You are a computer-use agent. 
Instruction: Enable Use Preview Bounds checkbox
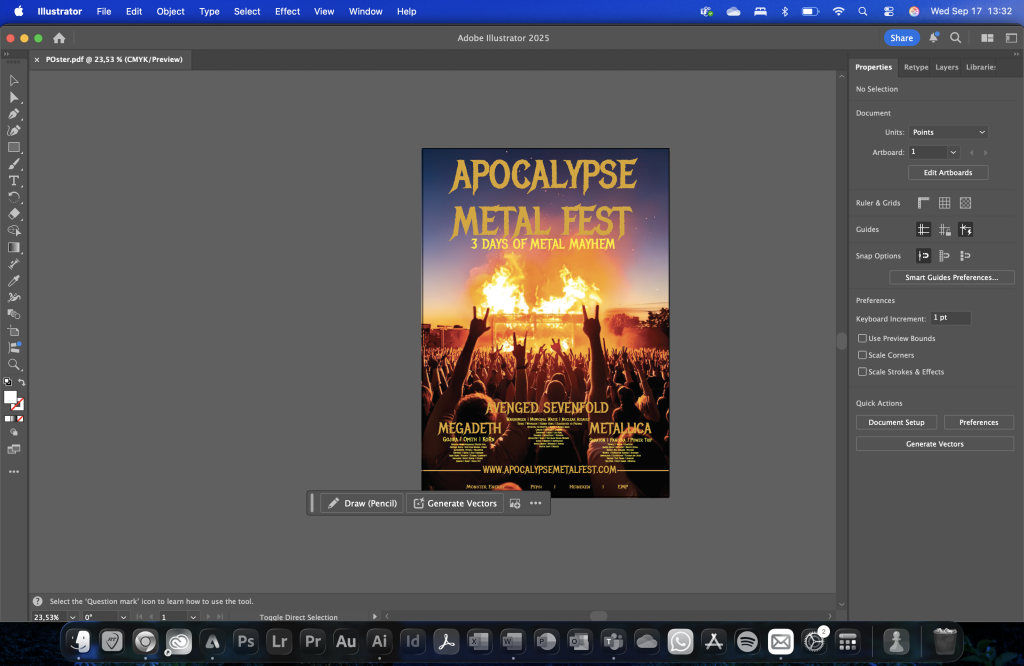pyautogui.click(x=862, y=338)
